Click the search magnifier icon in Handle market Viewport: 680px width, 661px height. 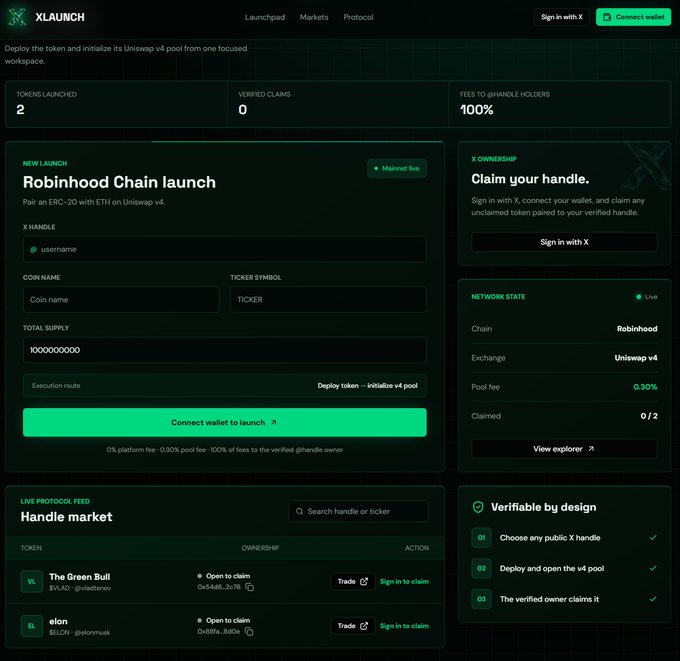coord(299,511)
